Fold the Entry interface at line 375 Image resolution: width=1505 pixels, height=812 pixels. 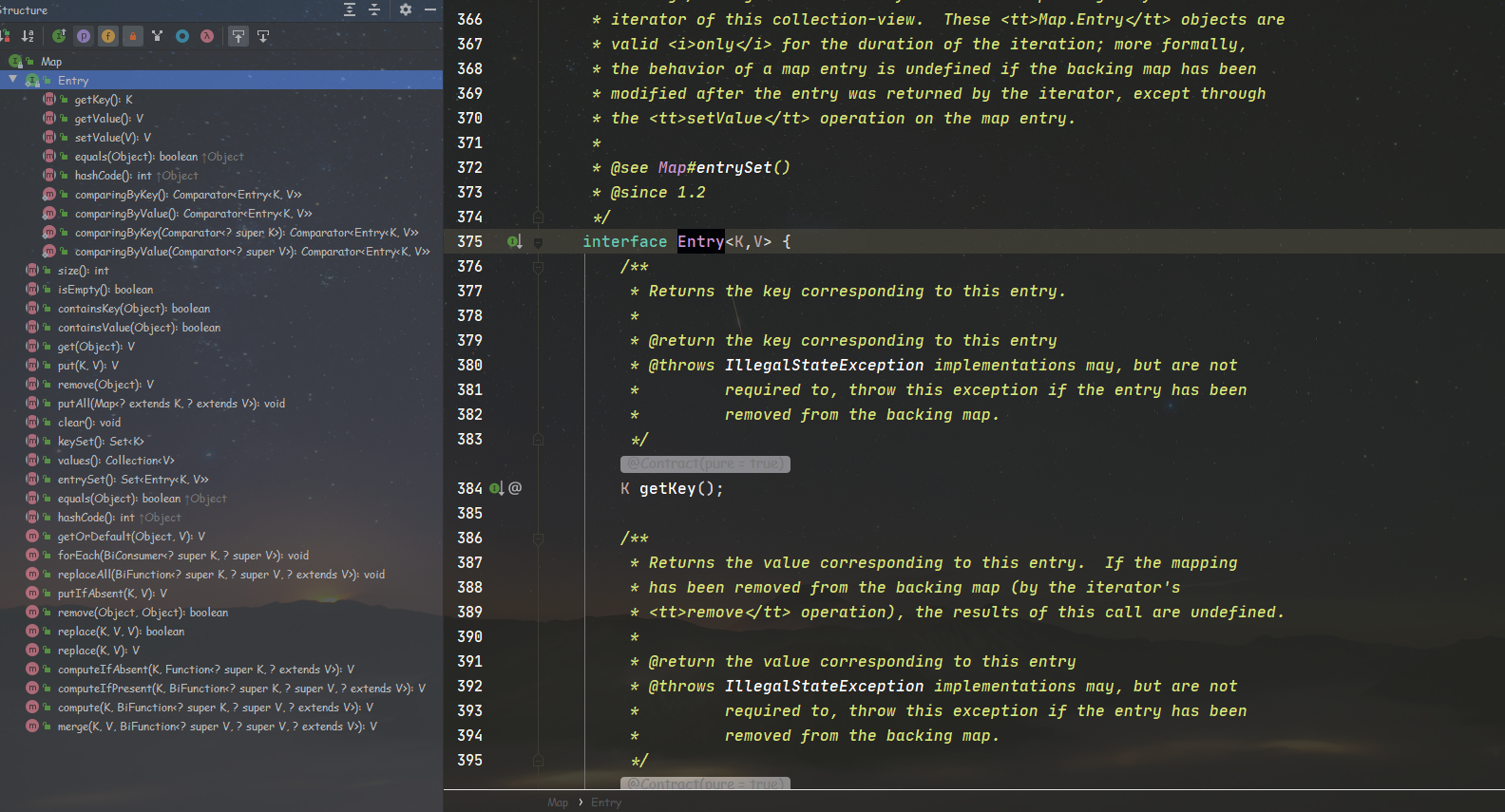coord(538,242)
